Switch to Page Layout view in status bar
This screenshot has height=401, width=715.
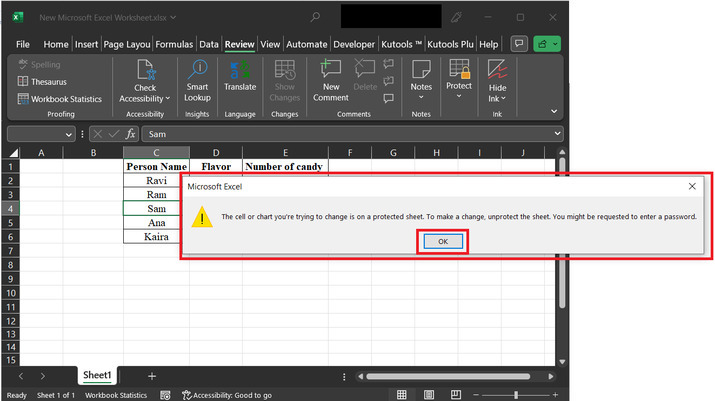pos(428,395)
